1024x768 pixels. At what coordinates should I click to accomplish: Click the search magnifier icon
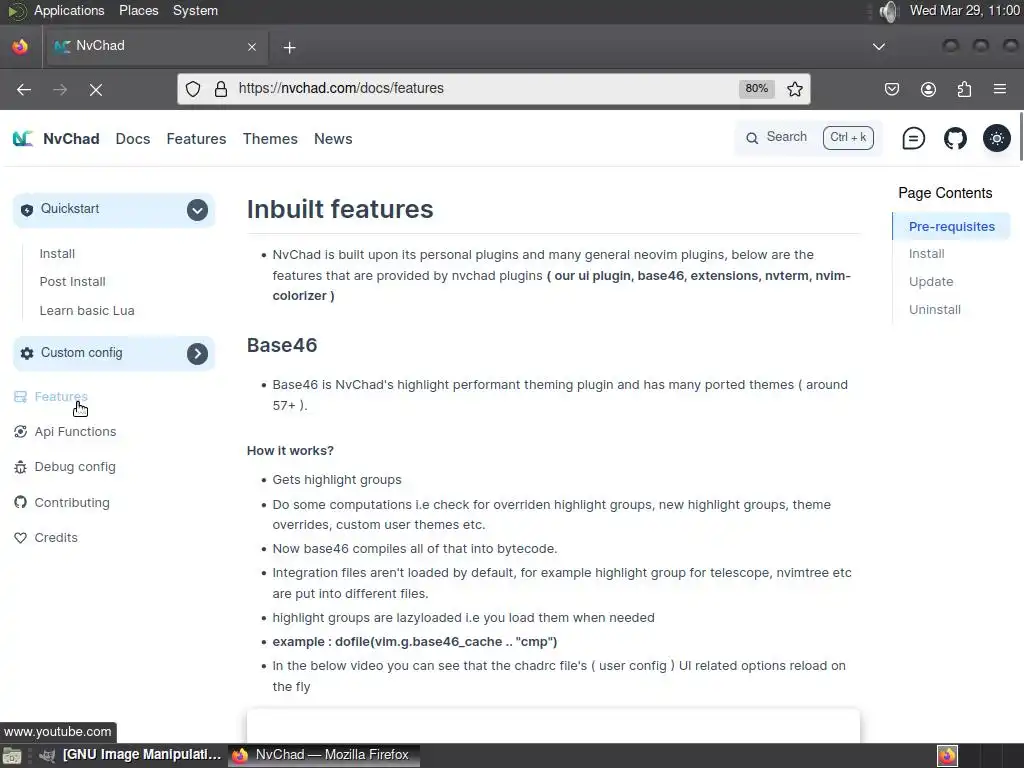(x=752, y=138)
